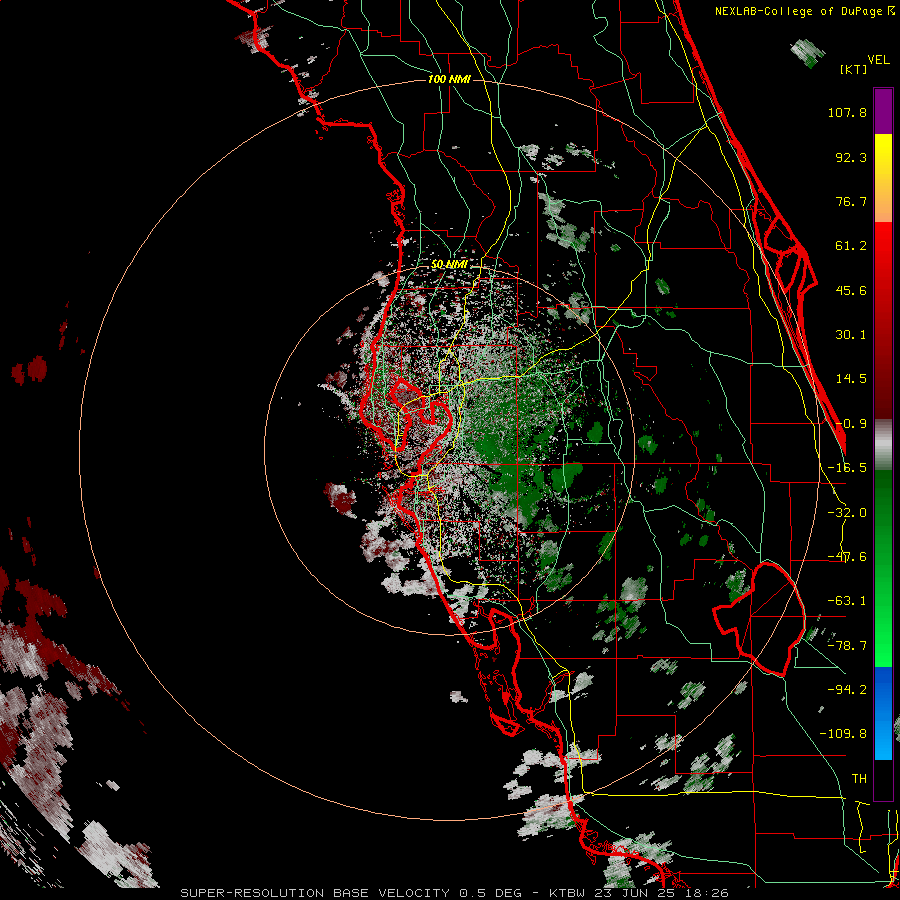The image size is (900, 900).
Task: Click the -16.5 velocity scale value
Action: pos(847,468)
